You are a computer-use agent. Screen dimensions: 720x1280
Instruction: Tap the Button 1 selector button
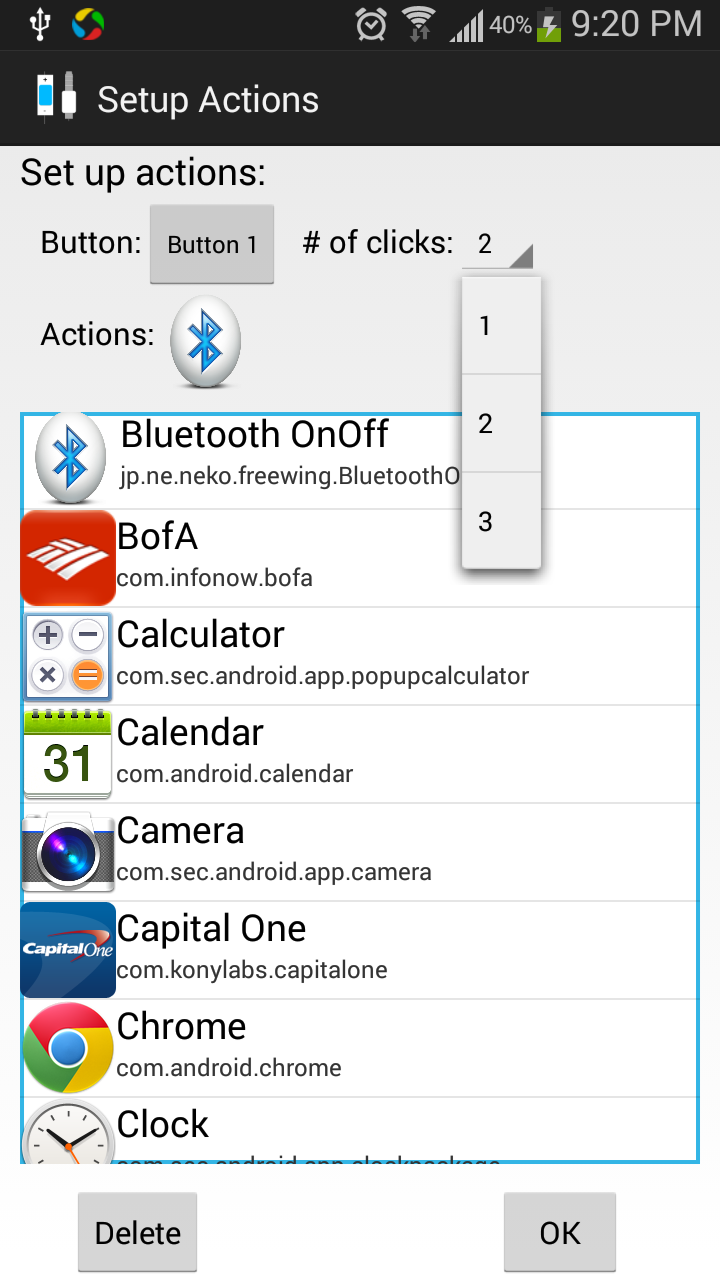(x=212, y=244)
